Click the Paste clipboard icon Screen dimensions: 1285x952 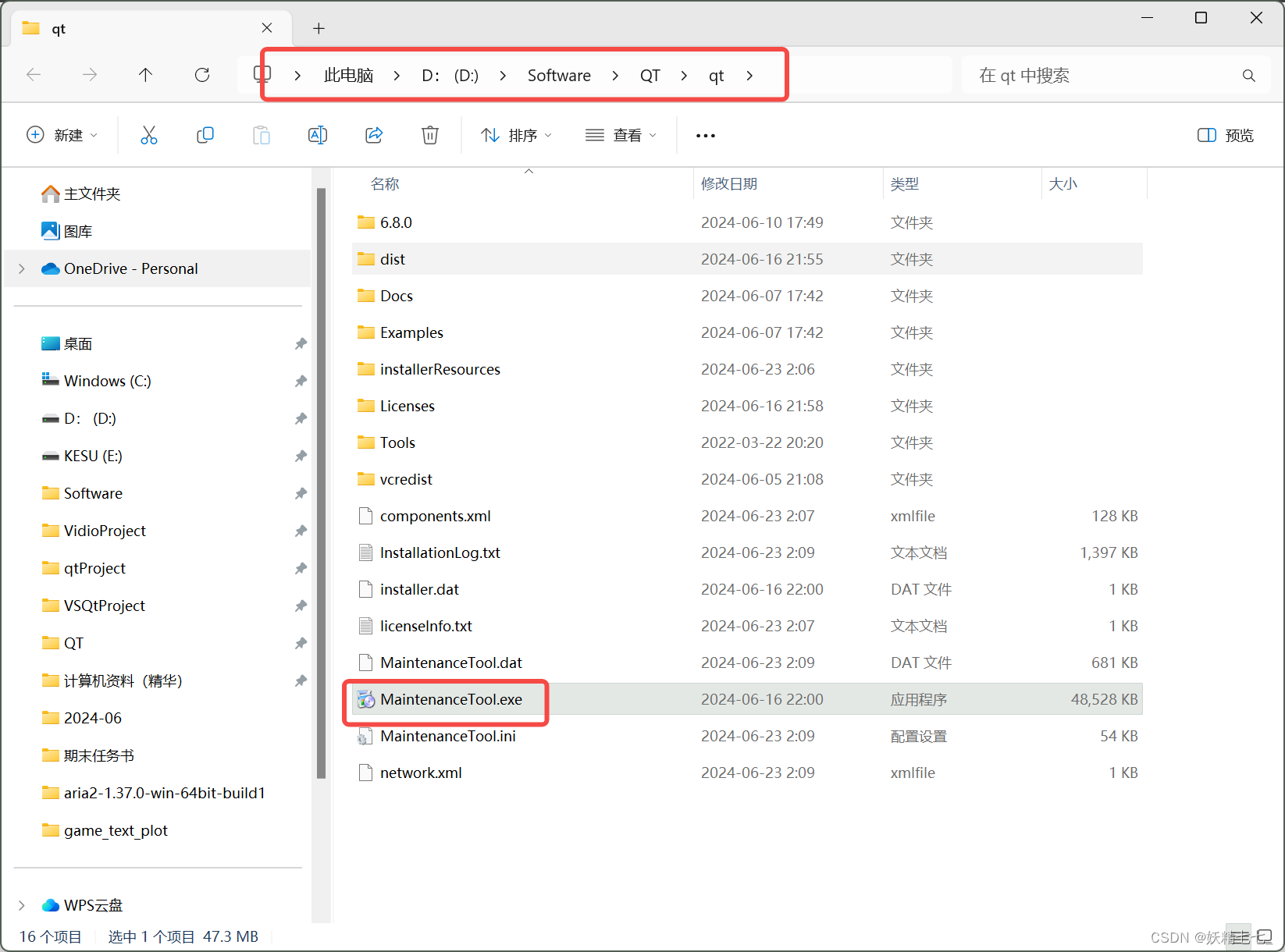click(x=262, y=135)
